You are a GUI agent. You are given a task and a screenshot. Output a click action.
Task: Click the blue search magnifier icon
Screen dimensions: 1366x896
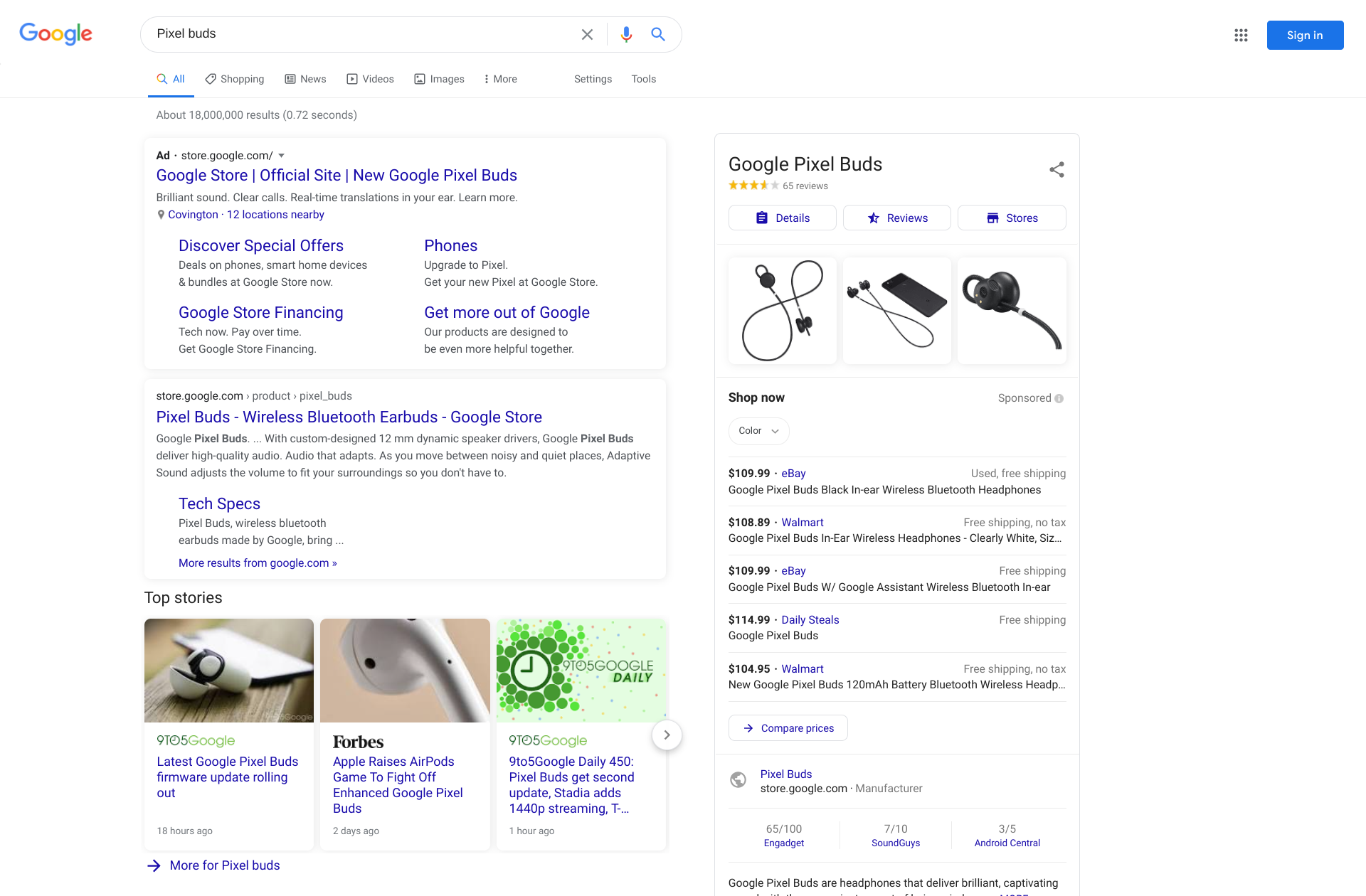pyautogui.click(x=658, y=34)
